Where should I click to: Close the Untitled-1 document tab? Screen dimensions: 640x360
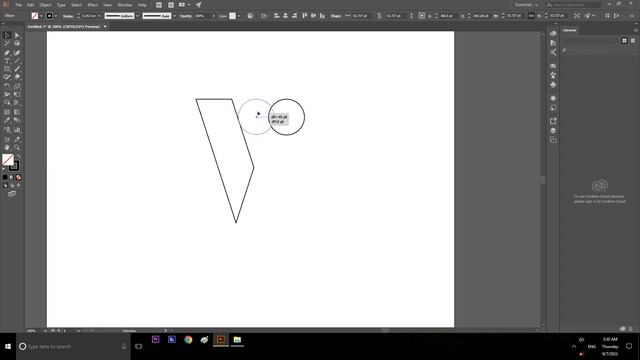(x=105, y=27)
